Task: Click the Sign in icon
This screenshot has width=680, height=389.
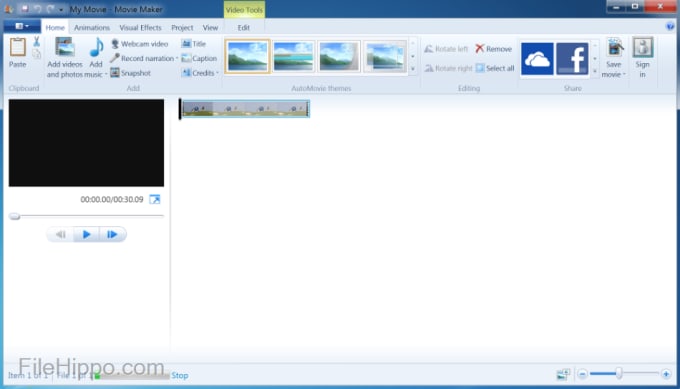Action: (x=642, y=47)
